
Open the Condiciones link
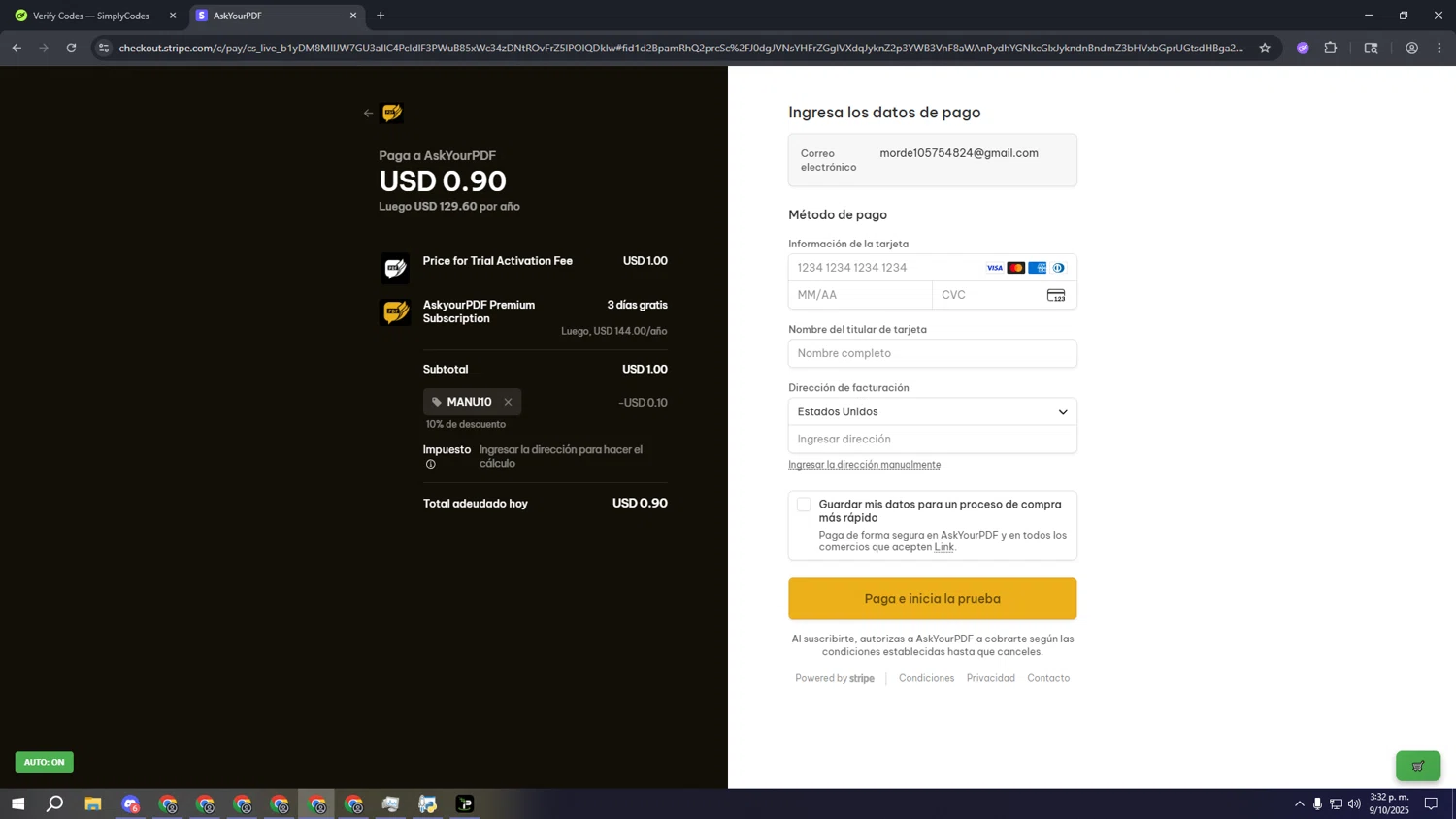pyautogui.click(x=926, y=678)
